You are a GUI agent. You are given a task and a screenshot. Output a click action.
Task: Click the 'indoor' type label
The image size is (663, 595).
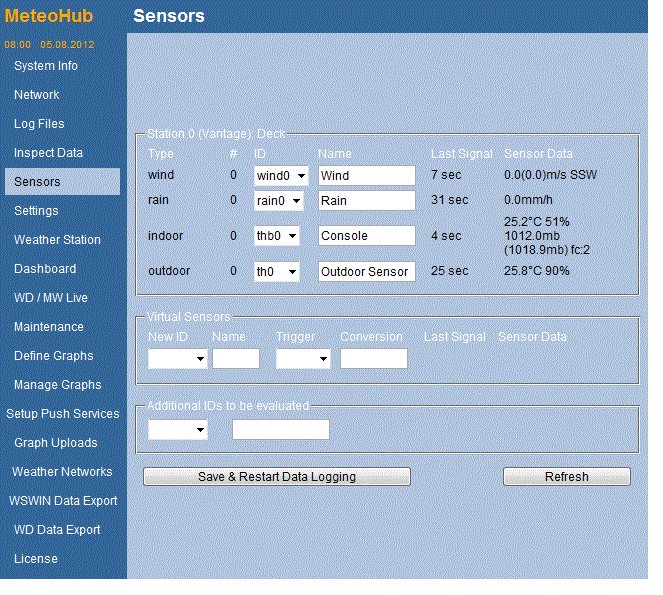(165, 236)
